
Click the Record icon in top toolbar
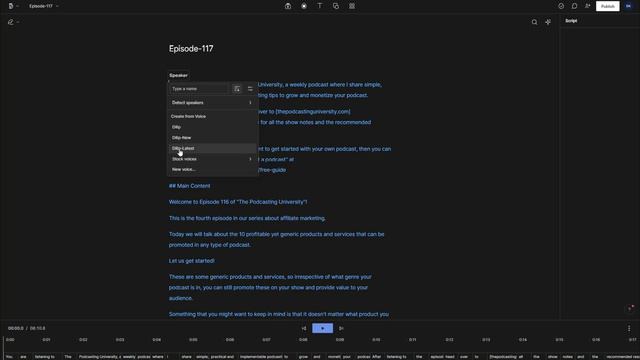(304, 6)
